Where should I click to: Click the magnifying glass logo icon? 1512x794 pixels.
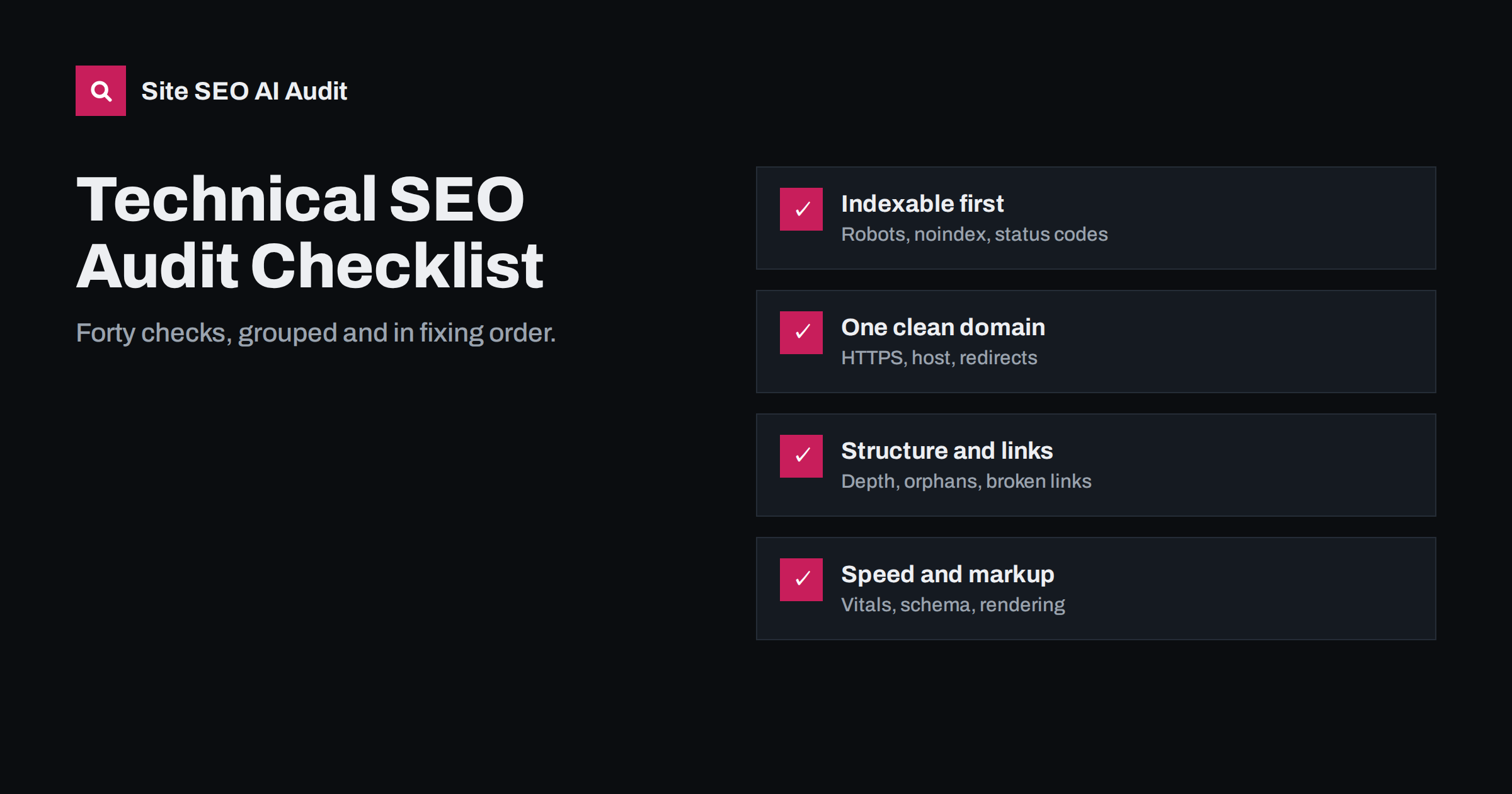[101, 91]
